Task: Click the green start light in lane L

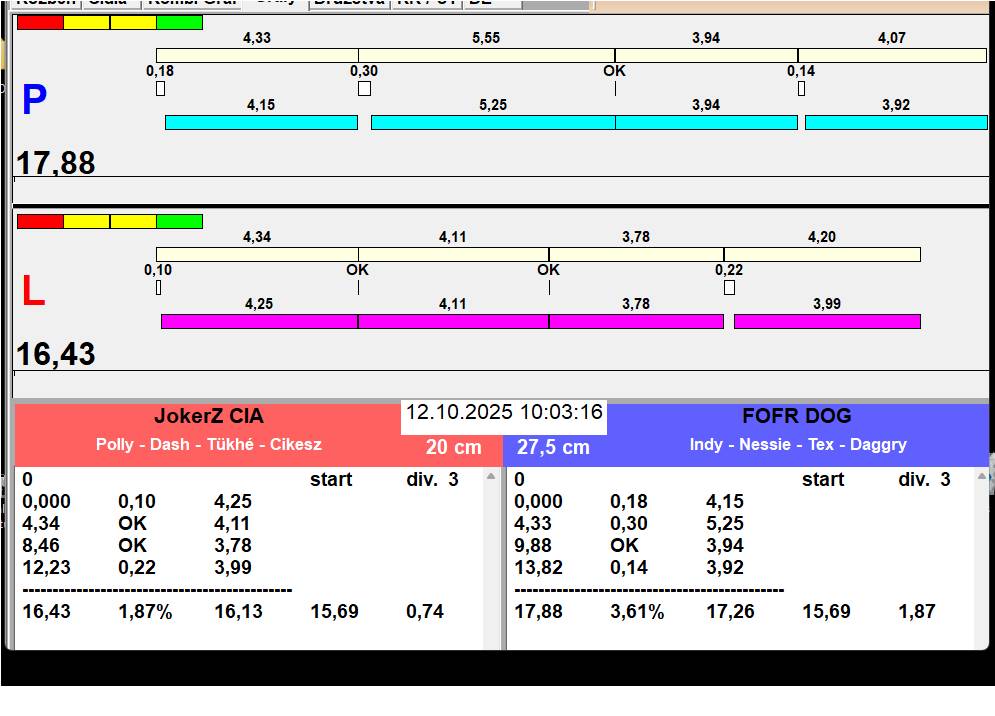Action: (x=180, y=221)
